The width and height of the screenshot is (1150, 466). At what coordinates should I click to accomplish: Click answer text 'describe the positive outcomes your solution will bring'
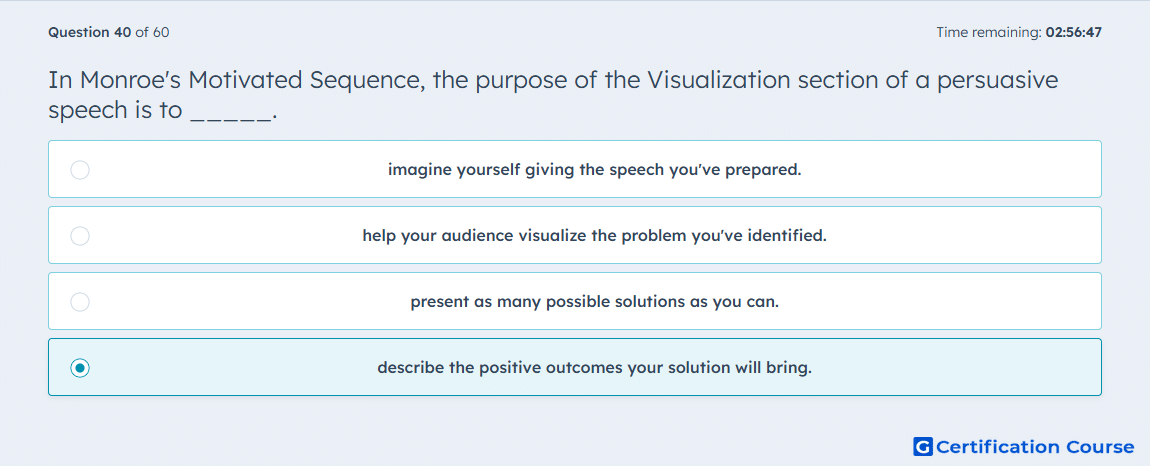(594, 368)
